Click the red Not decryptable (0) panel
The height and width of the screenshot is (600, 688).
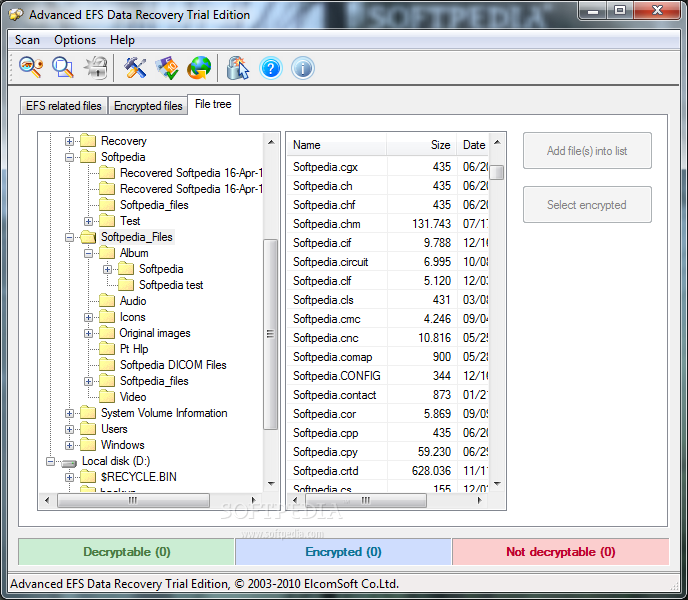[560, 552]
